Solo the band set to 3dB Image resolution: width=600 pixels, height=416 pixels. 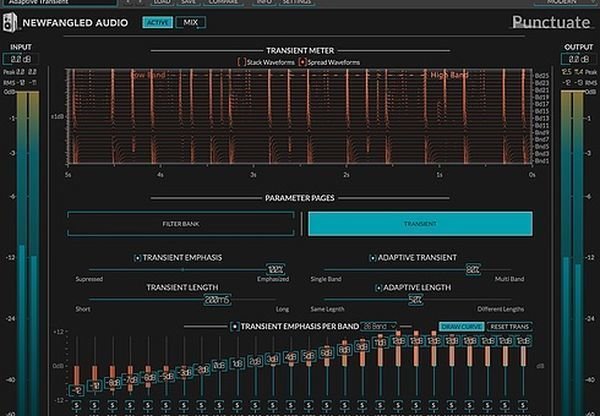(x=273, y=405)
